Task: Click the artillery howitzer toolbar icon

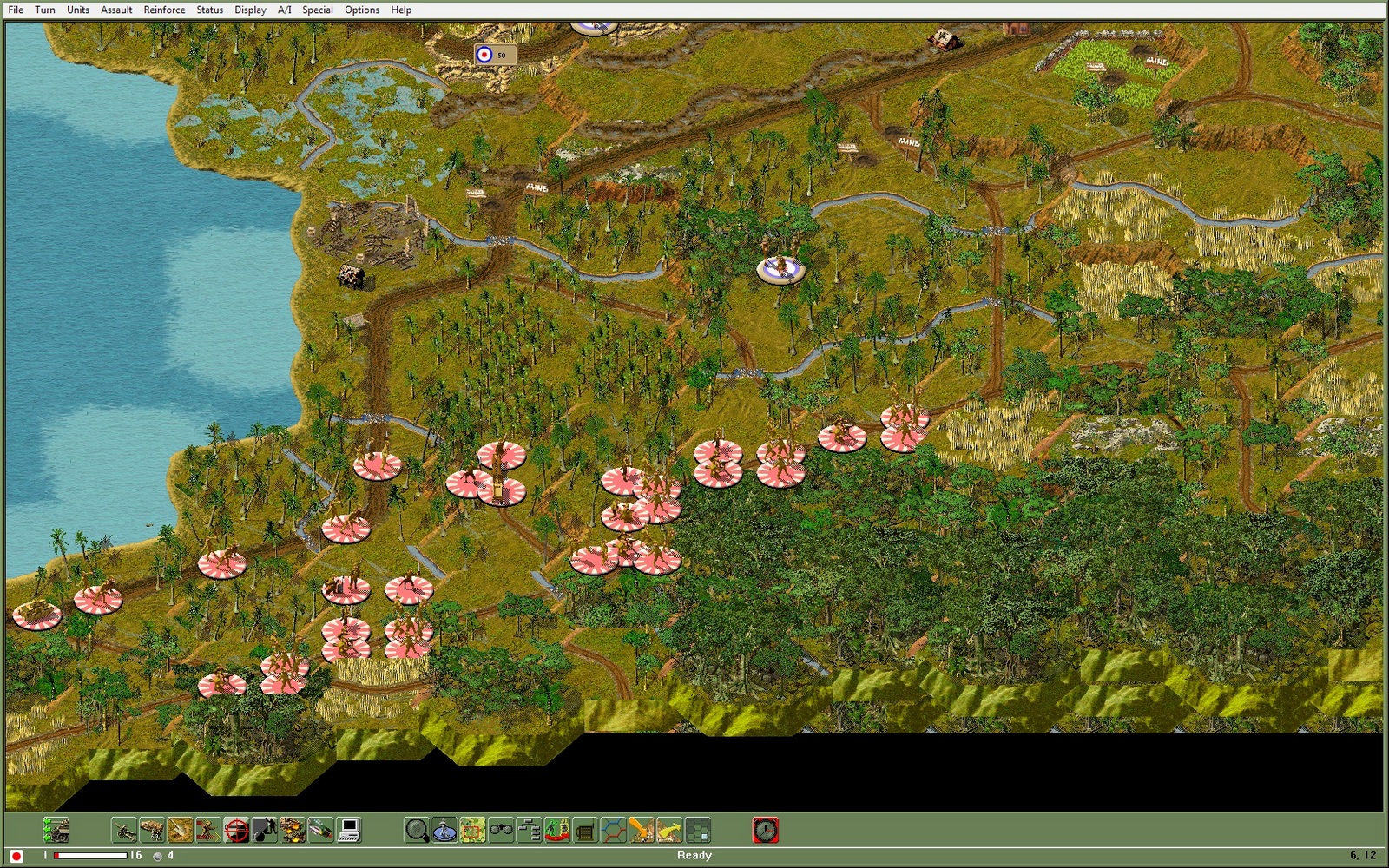Action: pos(124,831)
